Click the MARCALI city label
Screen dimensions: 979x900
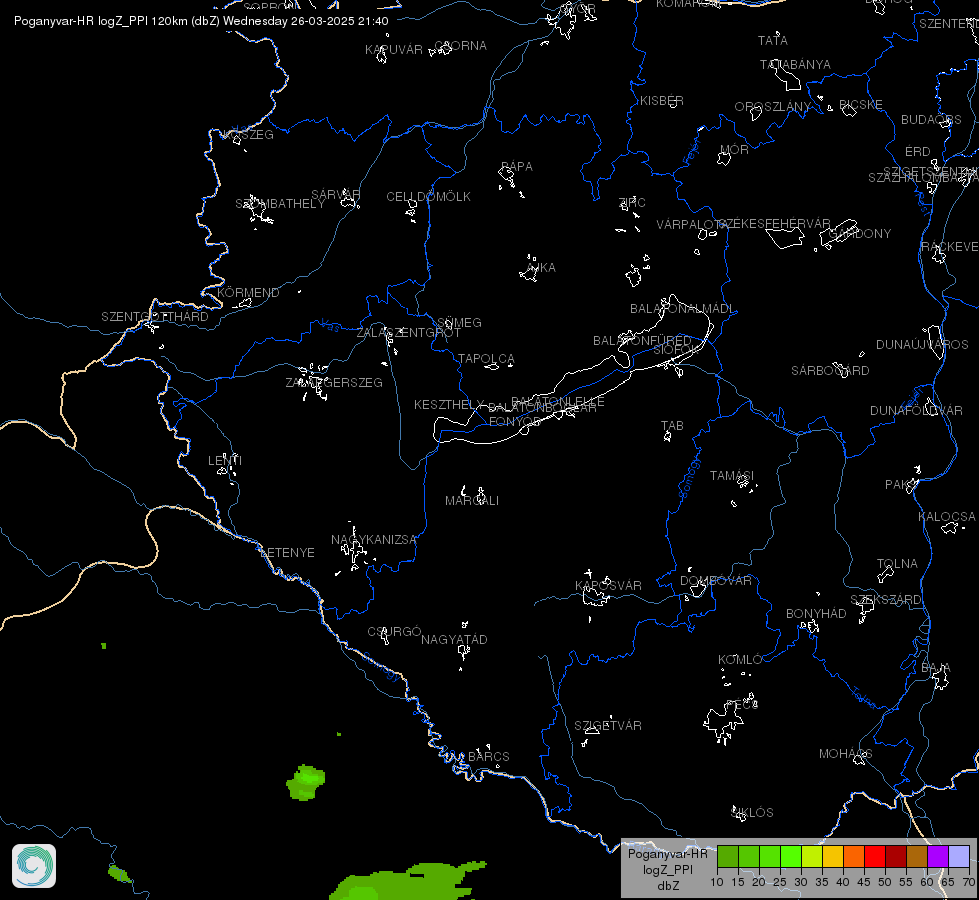(x=472, y=501)
